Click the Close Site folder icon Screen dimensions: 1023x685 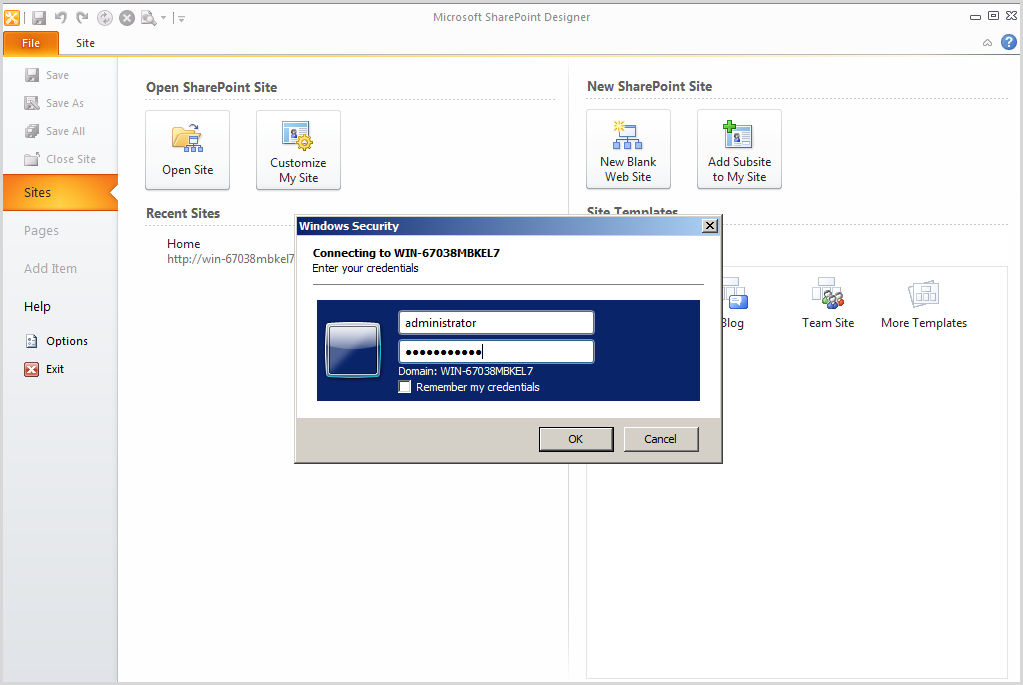tap(32, 159)
